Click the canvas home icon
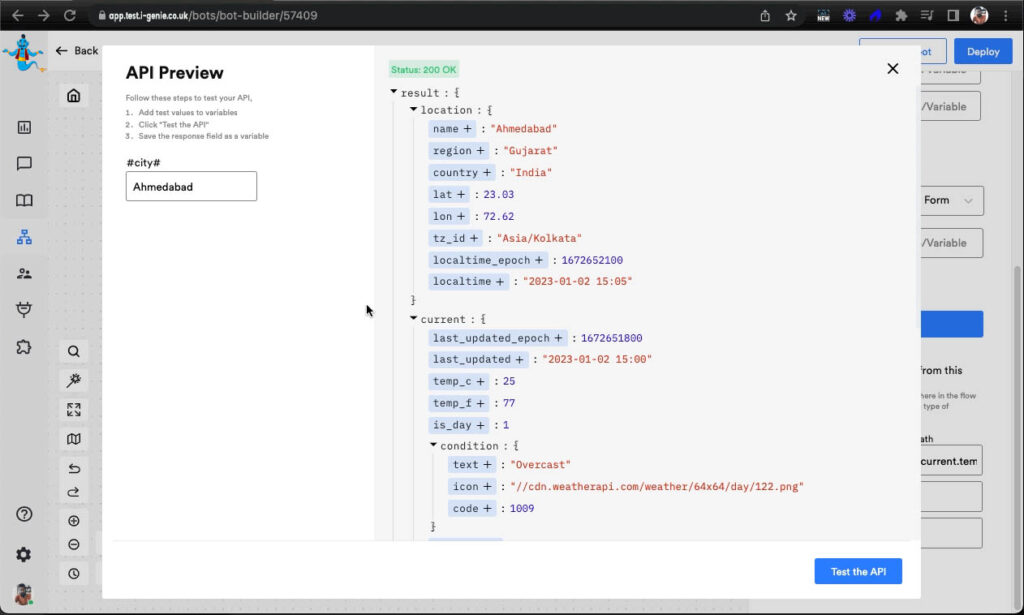The width and height of the screenshot is (1024, 615). pos(74,96)
